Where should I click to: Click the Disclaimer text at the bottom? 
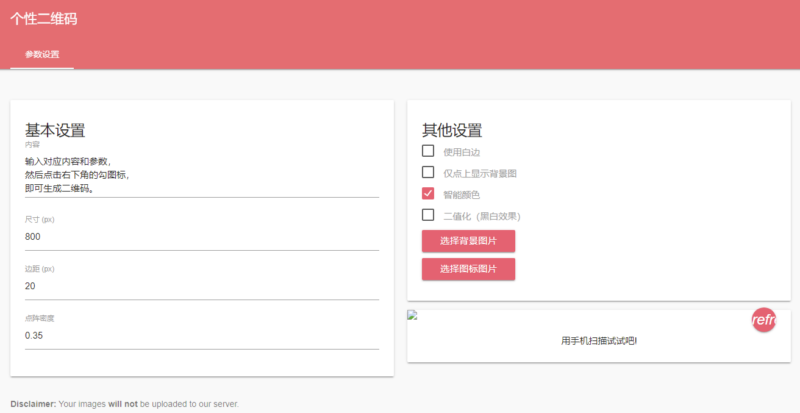click(x=124, y=404)
